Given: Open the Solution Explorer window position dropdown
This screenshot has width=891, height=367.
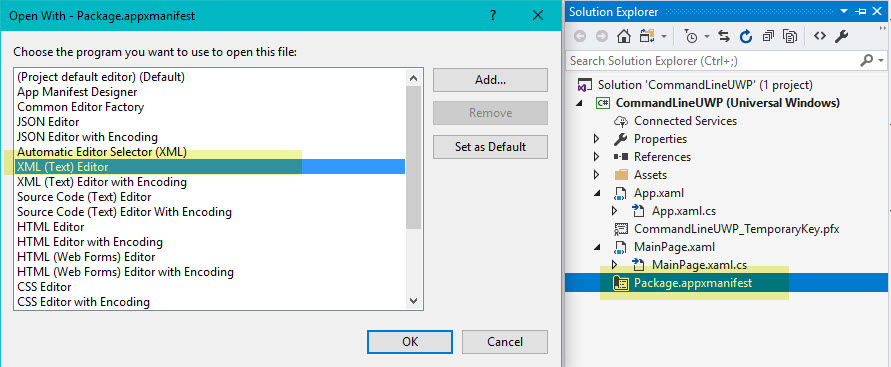Looking at the screenshot, I should point(844,11).
